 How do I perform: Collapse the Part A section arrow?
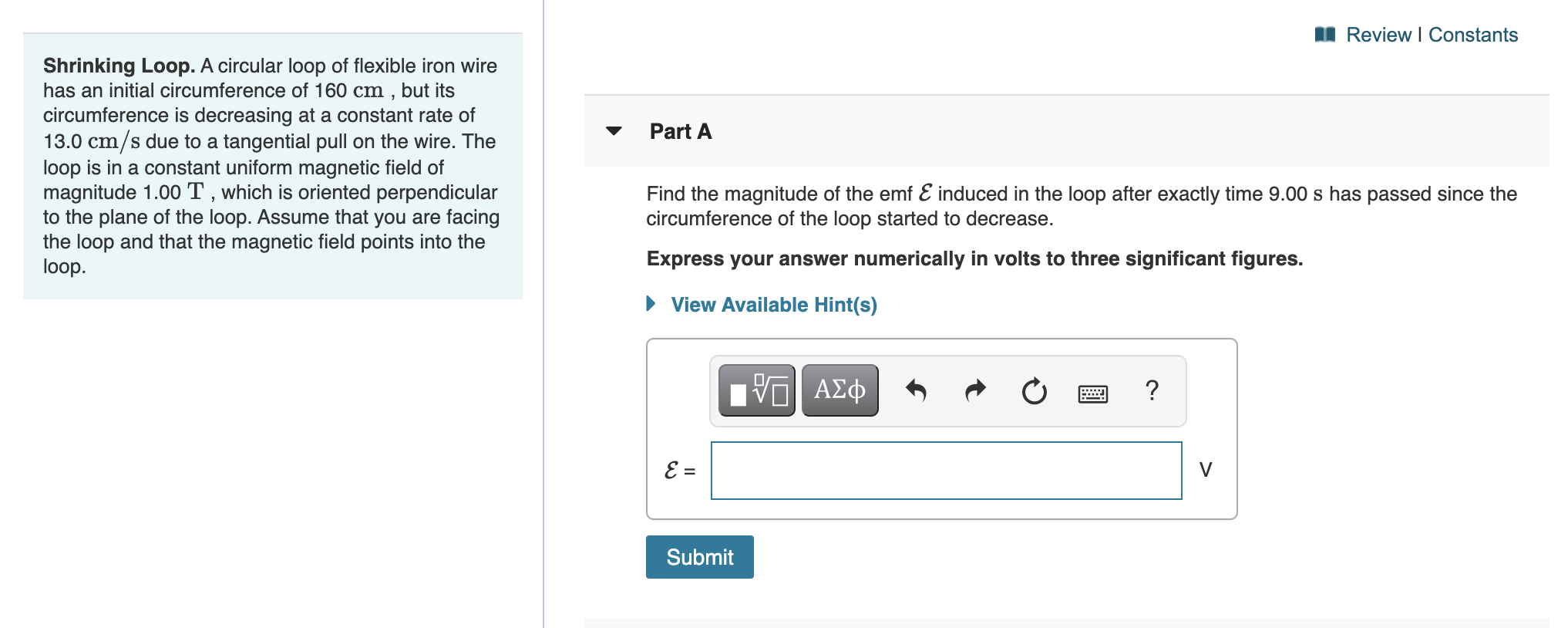pyautogui.click(x=614, y=131)
